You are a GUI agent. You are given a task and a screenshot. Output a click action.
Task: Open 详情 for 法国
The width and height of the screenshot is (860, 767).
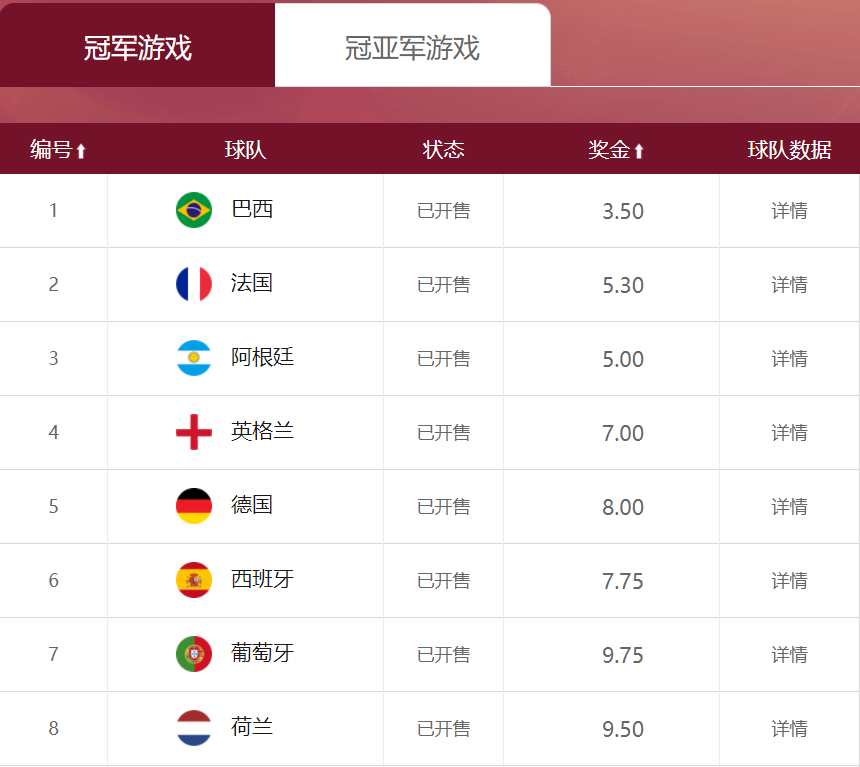789,285
